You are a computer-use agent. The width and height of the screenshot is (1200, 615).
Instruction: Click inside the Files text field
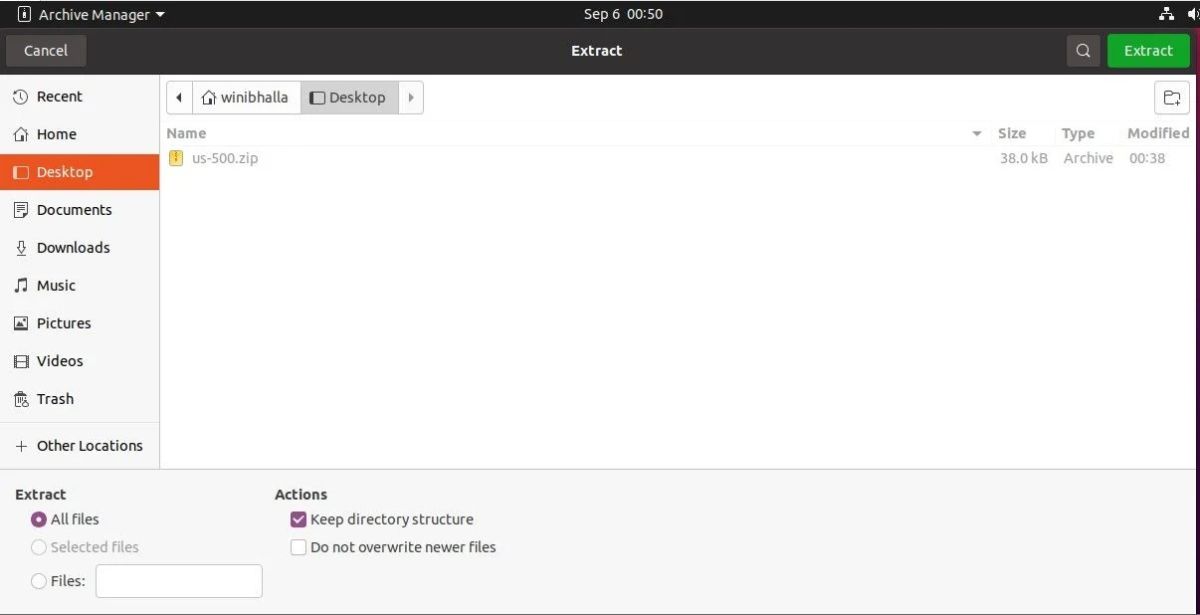pyautogui.click(x=179, y=581)
